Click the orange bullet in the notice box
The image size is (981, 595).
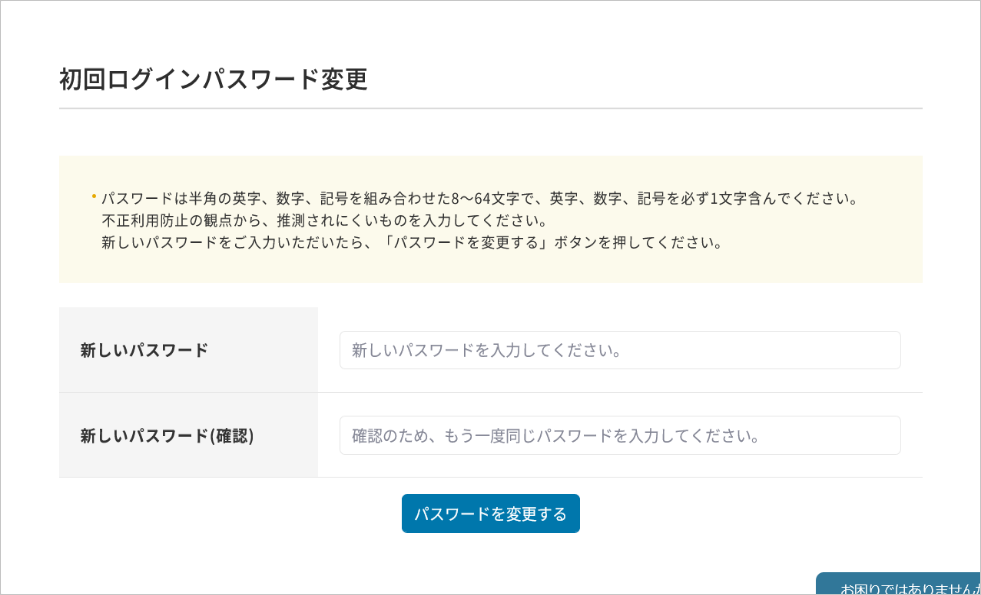coord(94,195)
